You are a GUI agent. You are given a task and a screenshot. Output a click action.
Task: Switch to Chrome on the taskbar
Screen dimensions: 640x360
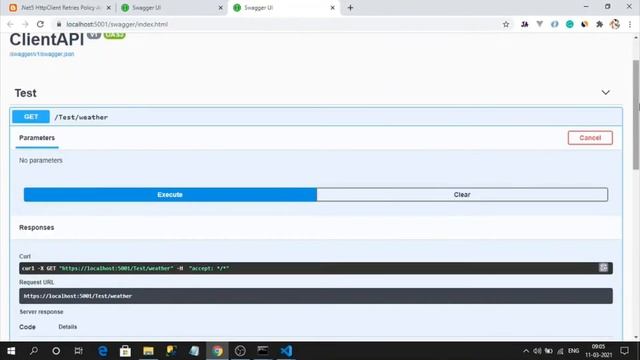coord(217,351)
